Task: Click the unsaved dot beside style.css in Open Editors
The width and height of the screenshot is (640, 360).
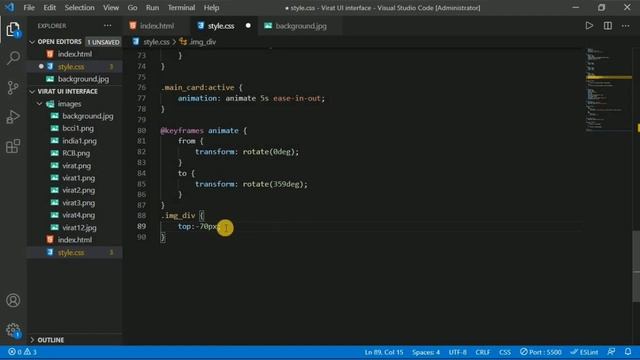Action: [x=41, y=67]
